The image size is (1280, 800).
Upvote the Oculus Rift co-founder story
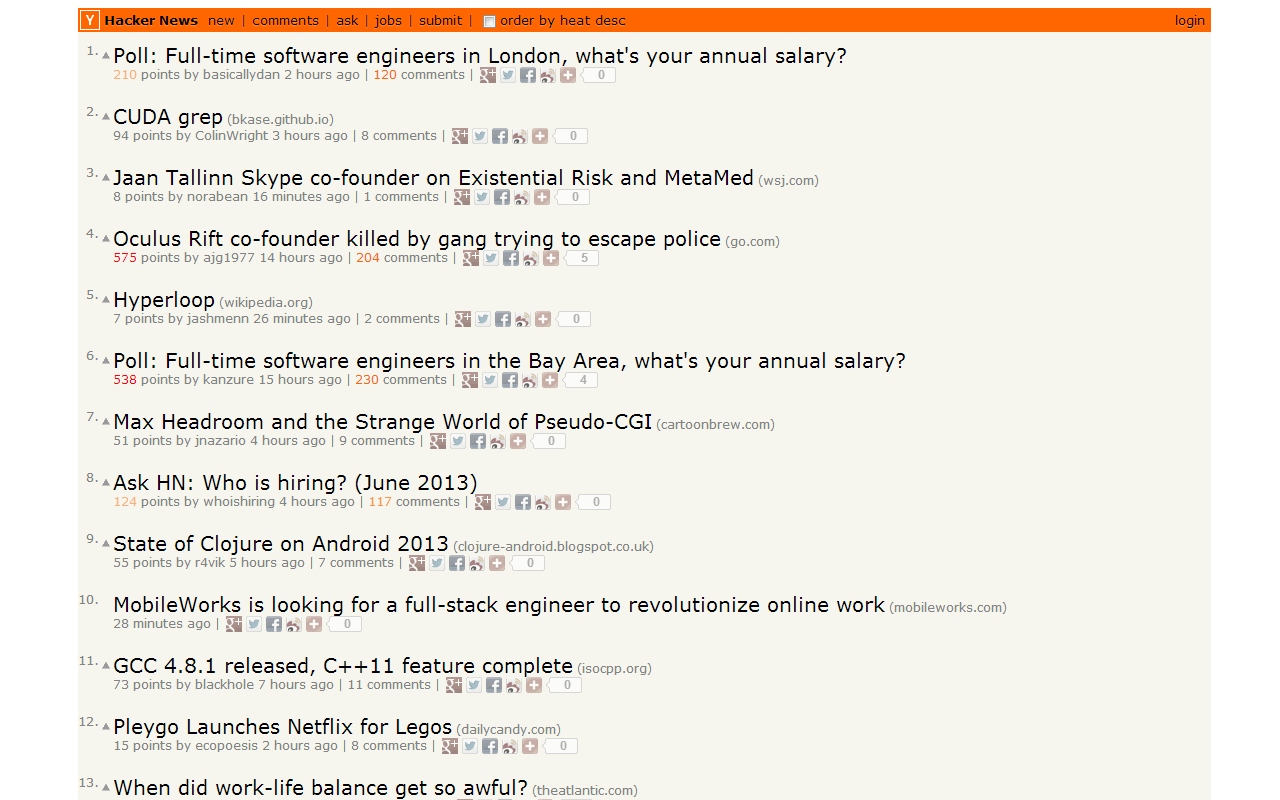tap(106, 239)
